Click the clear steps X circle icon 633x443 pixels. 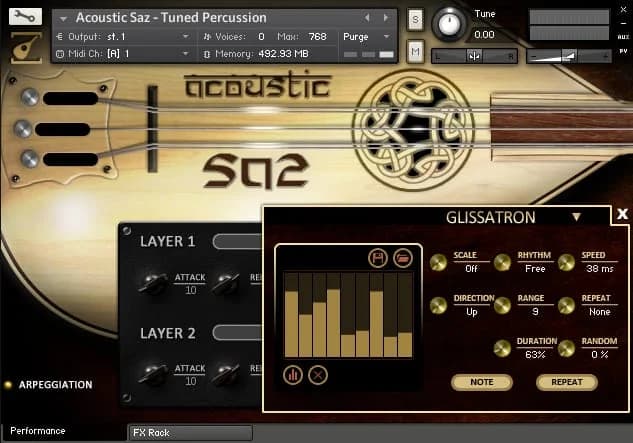(x=318, y=375)
